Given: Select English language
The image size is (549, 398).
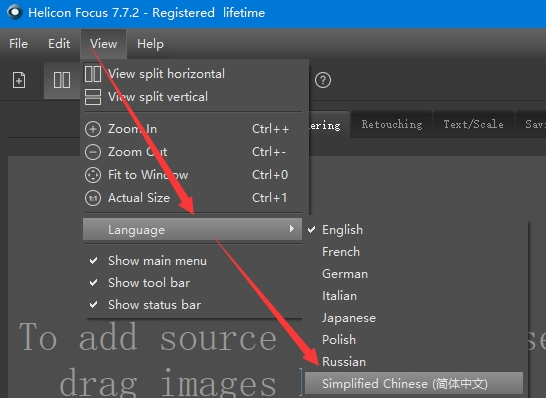Looking at the screenshot, I should [414, 230].
